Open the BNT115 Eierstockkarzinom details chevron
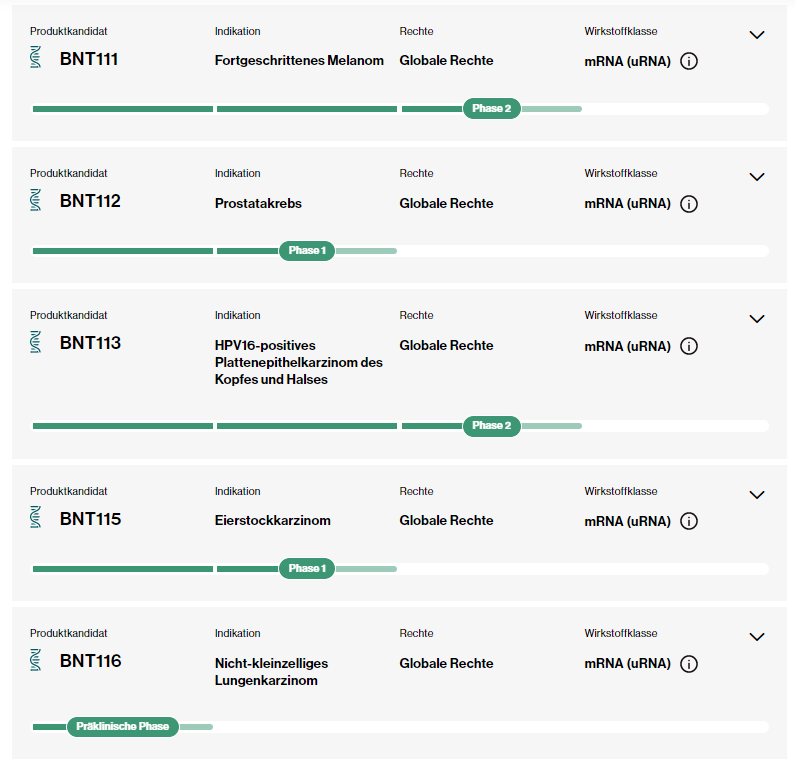Screen dimensions: 795x767 pyautogui.click(x=757, y=495)
